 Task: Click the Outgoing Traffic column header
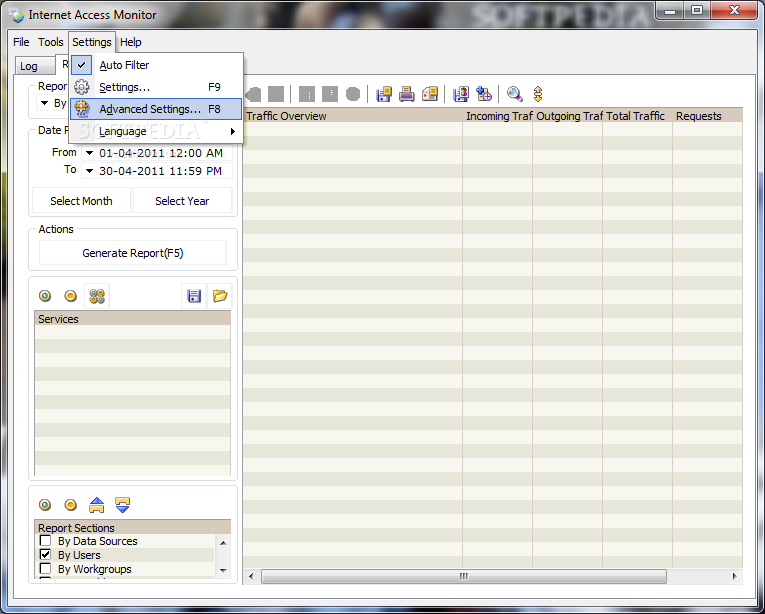[x=568, y=116]
